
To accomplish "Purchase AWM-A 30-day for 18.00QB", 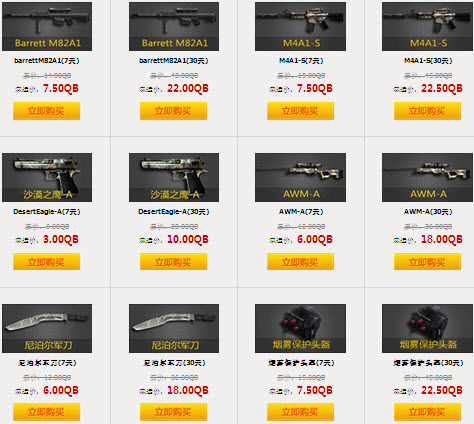I will click(427, 262).
